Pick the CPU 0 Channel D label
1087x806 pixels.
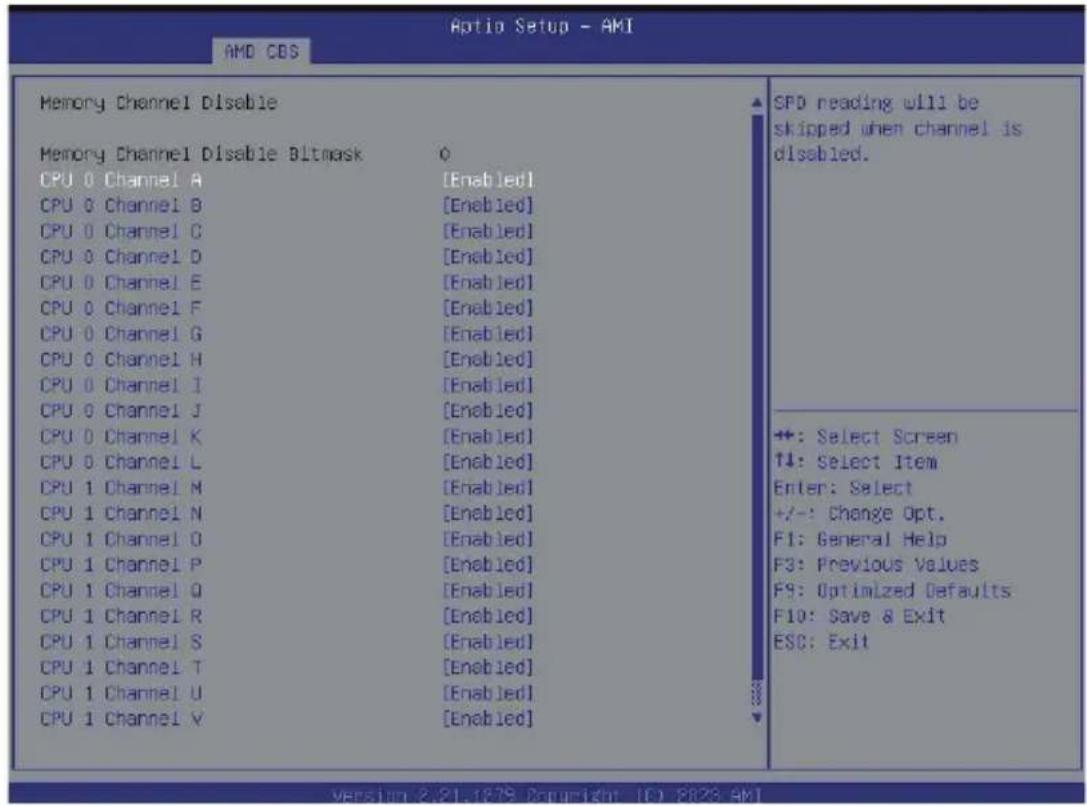click(x=121, y=257)
